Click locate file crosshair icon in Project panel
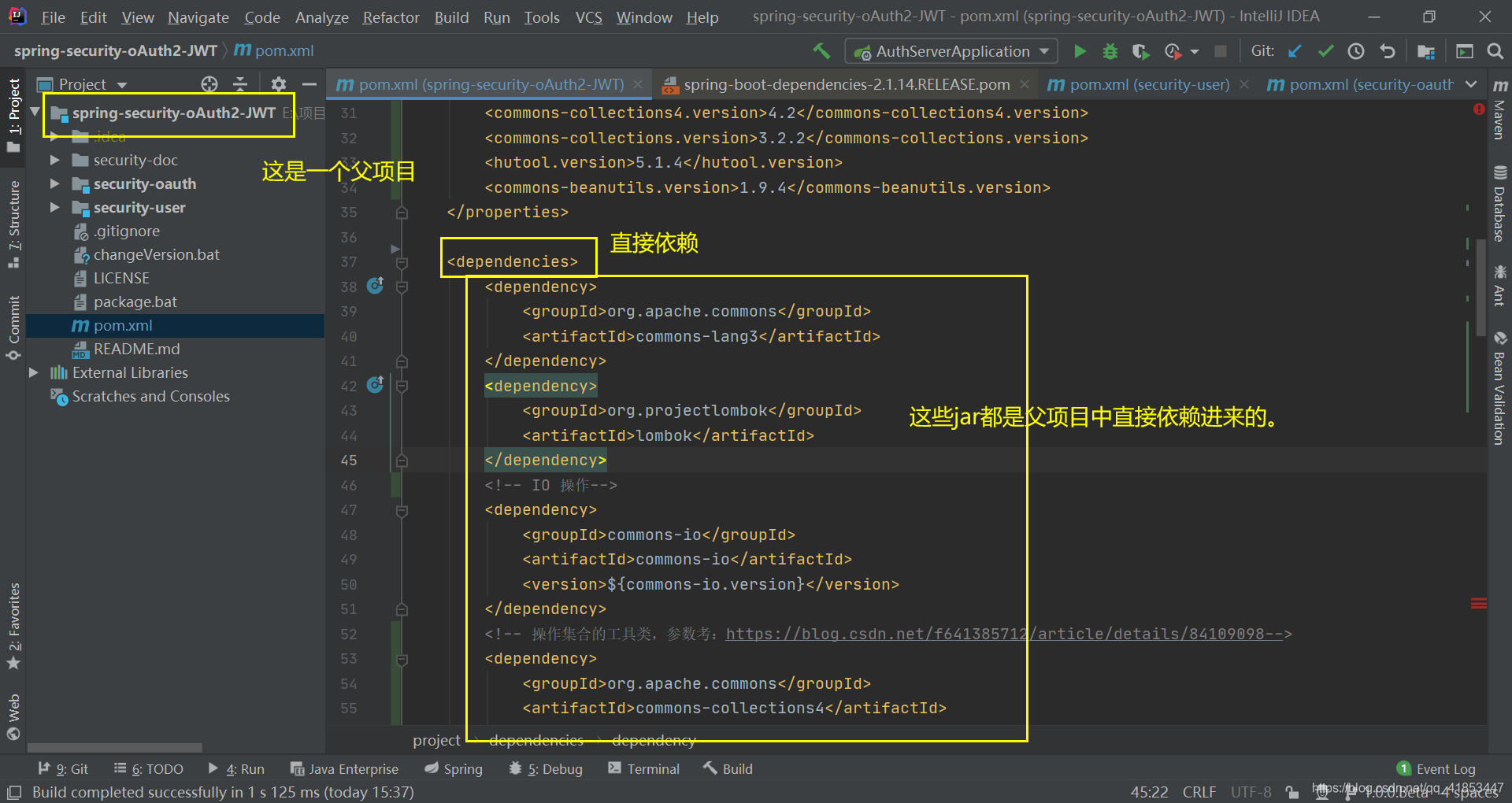The image size is (1512, 803). 209,84
